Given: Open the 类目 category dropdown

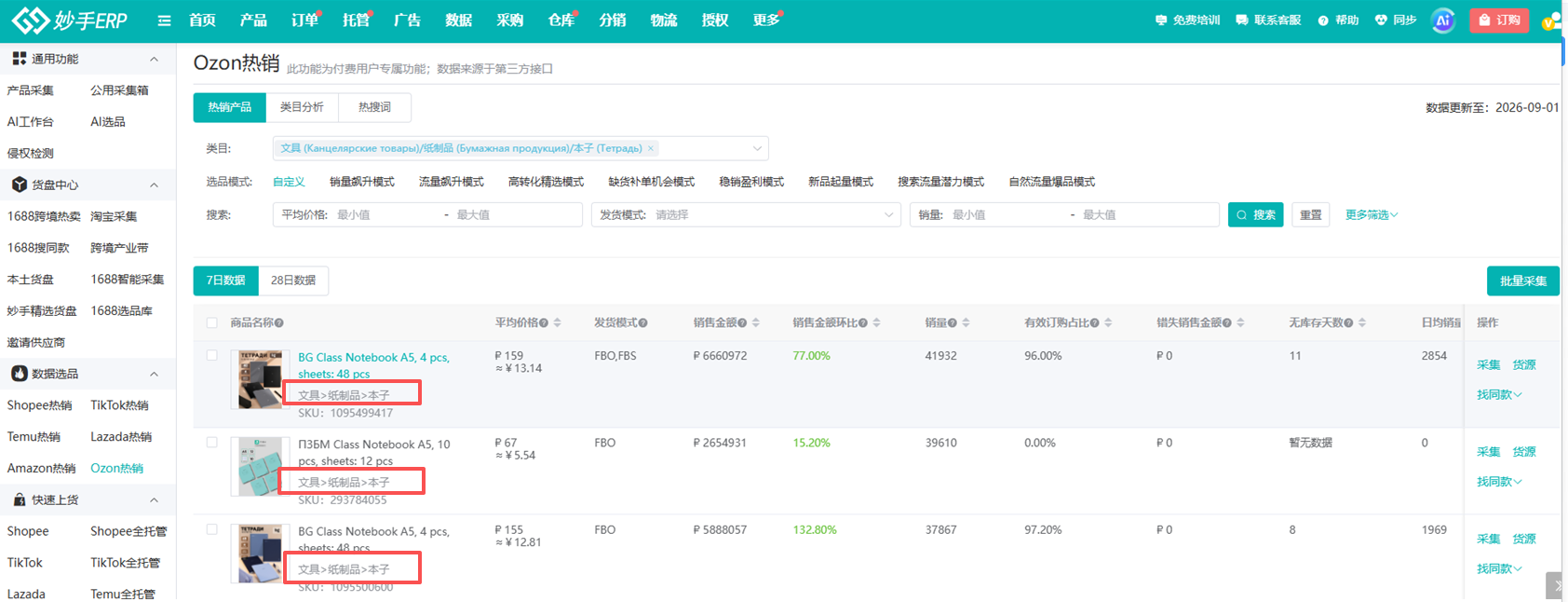Looking at the screenshot, I should point(520,148).
